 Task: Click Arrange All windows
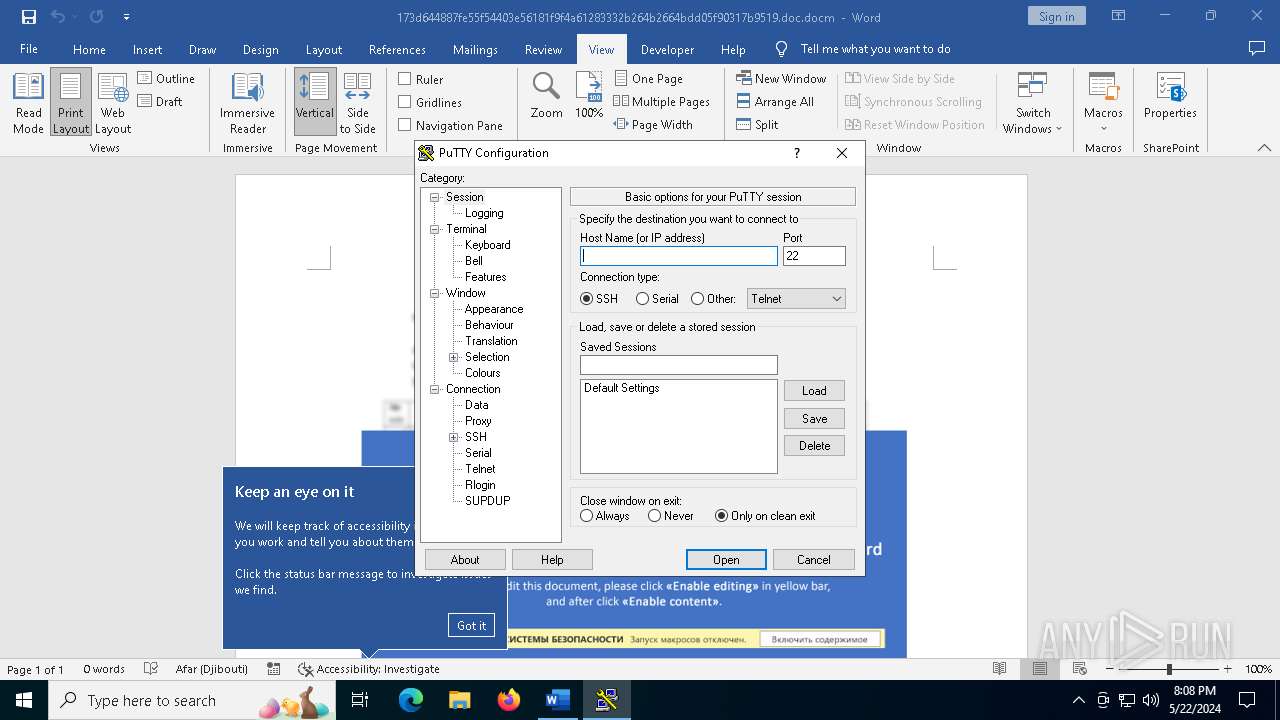[775, 101]
